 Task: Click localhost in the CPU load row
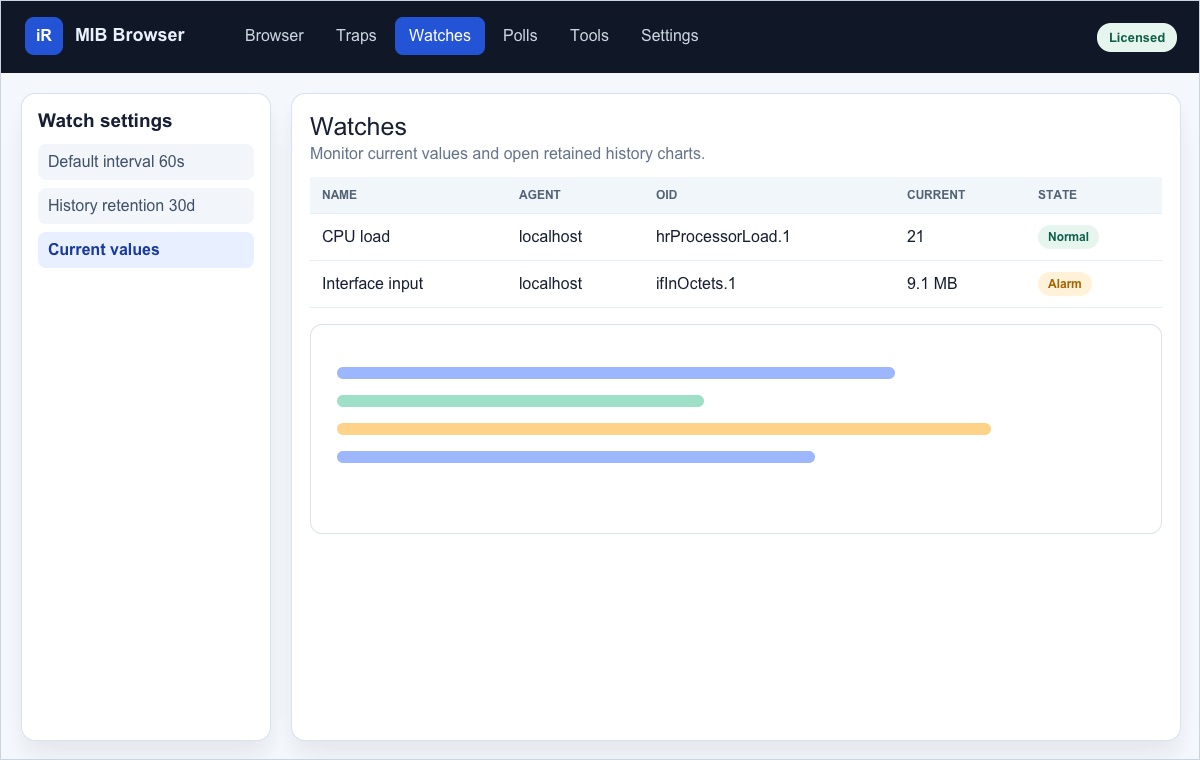tap(550, 237)
